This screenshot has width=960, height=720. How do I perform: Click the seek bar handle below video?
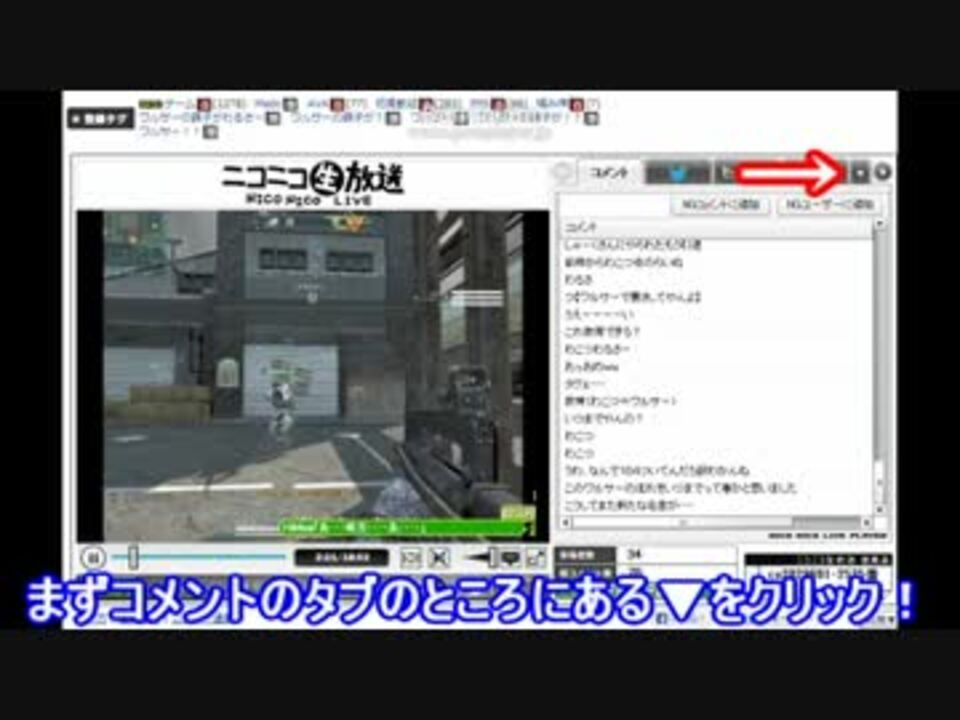pos(133,557)
